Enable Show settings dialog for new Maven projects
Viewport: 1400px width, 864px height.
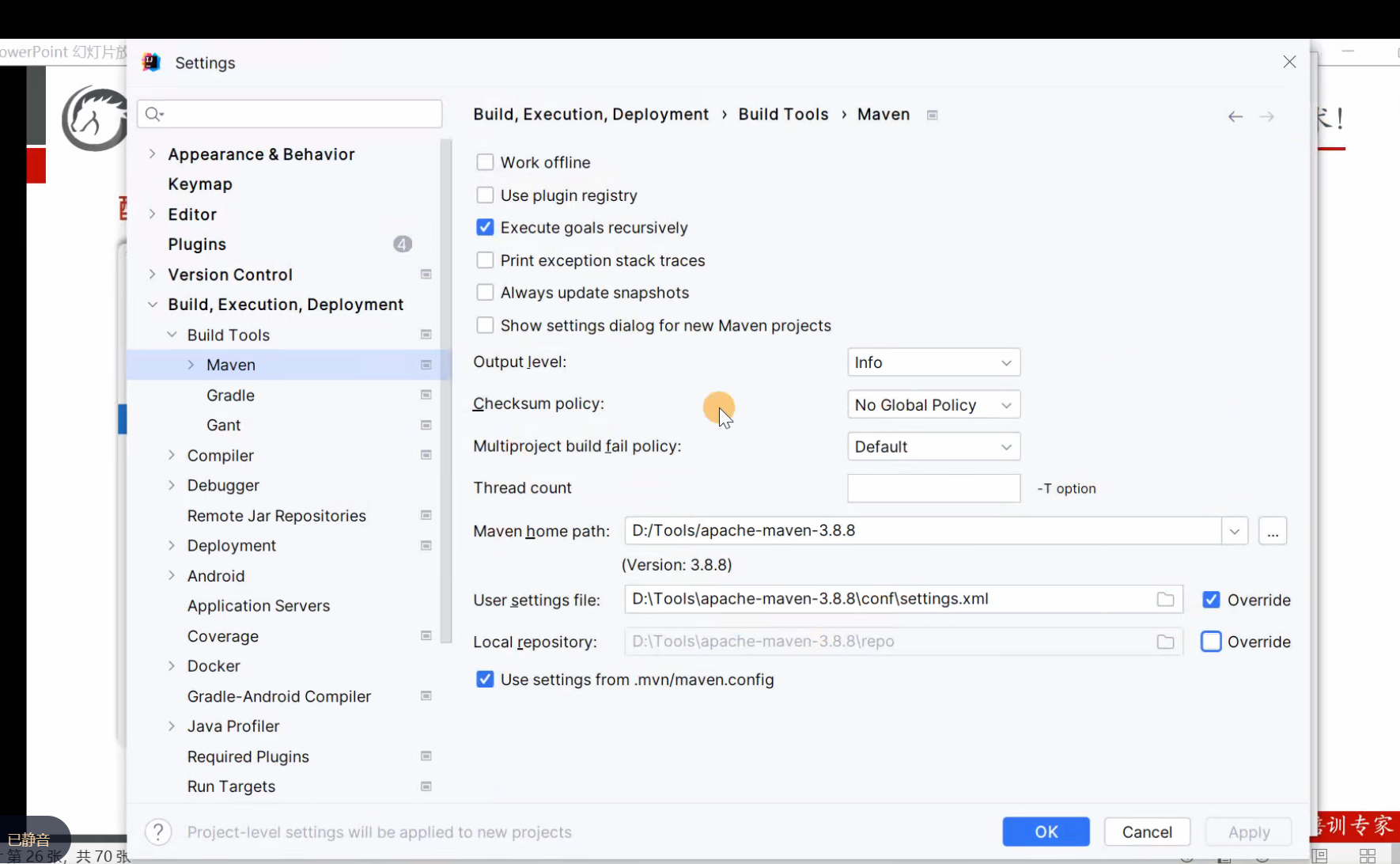point(485,325)
